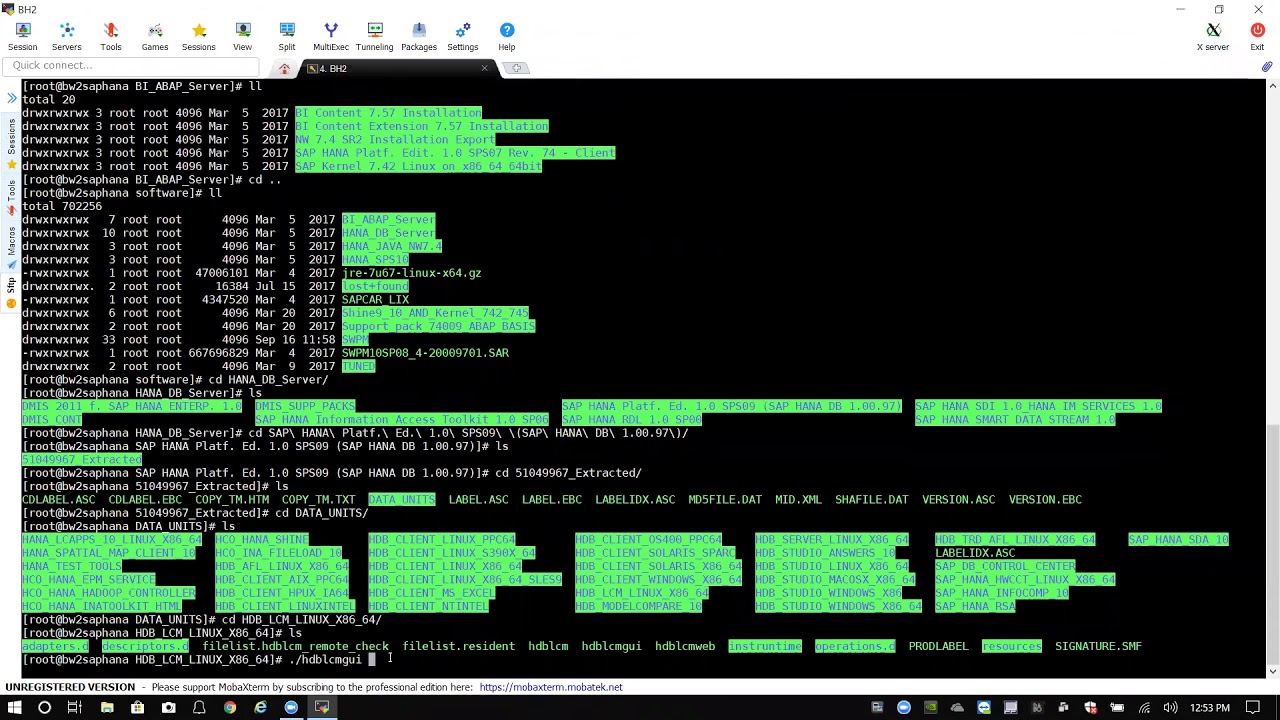Open the Tunneling toolbar button

click(x=375, y=37)
